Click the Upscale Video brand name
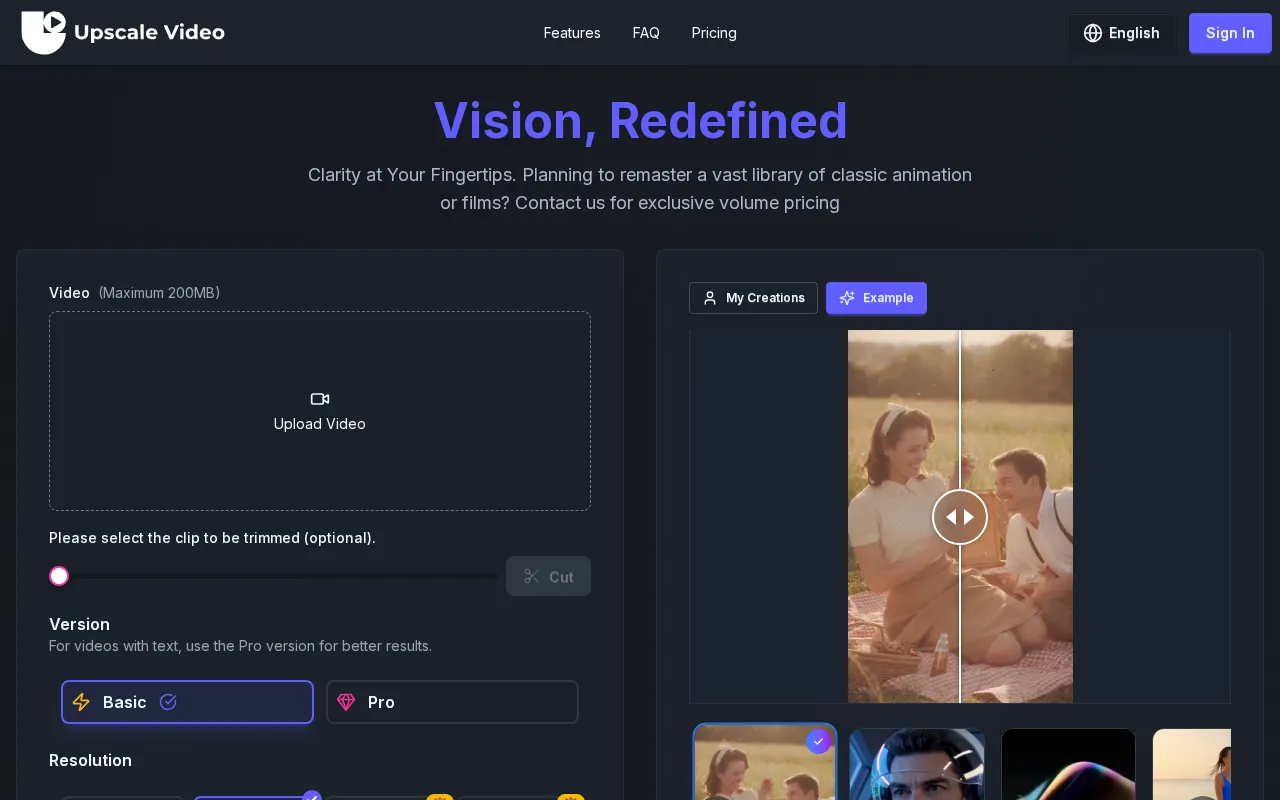The image size is (1280, 800). coord(150,32)
